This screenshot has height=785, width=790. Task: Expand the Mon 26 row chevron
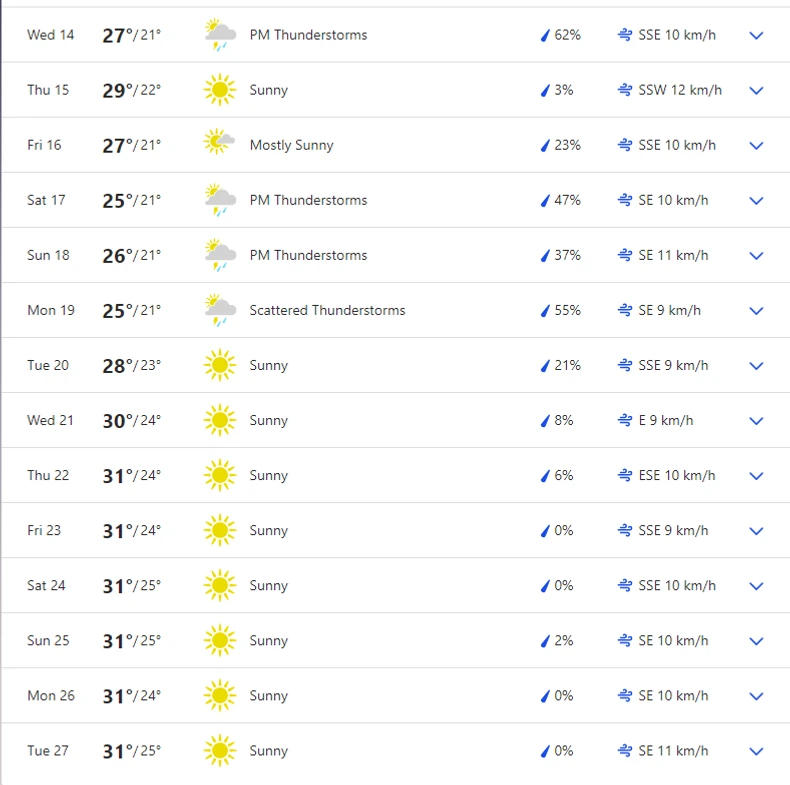[x=756, y=696]
